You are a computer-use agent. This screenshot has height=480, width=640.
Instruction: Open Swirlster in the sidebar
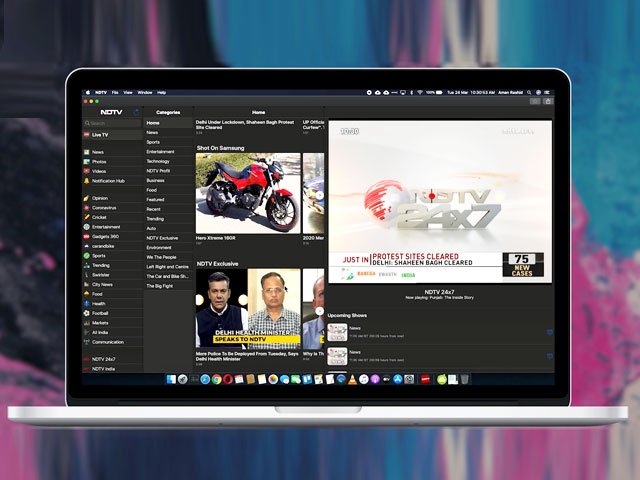tap(112, 275)
